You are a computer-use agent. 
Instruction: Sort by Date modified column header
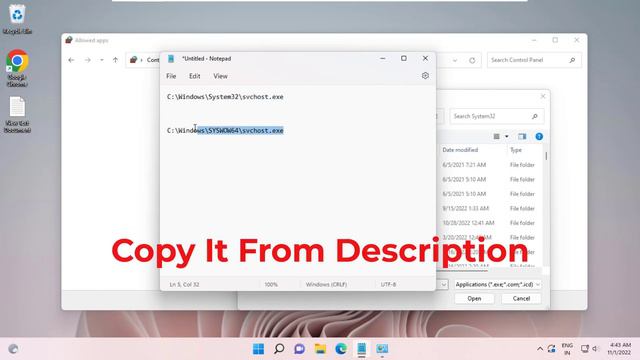(460, 150)
